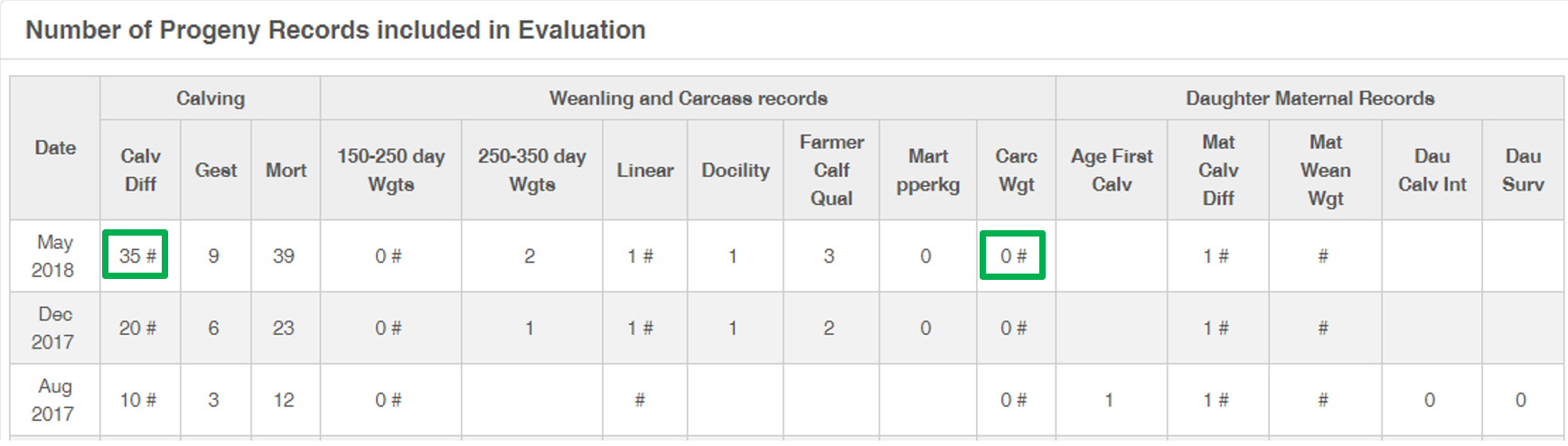Click the highlighted 35 # Calv Diff cell
This screenshot has width=1568, height=446.
136,256
